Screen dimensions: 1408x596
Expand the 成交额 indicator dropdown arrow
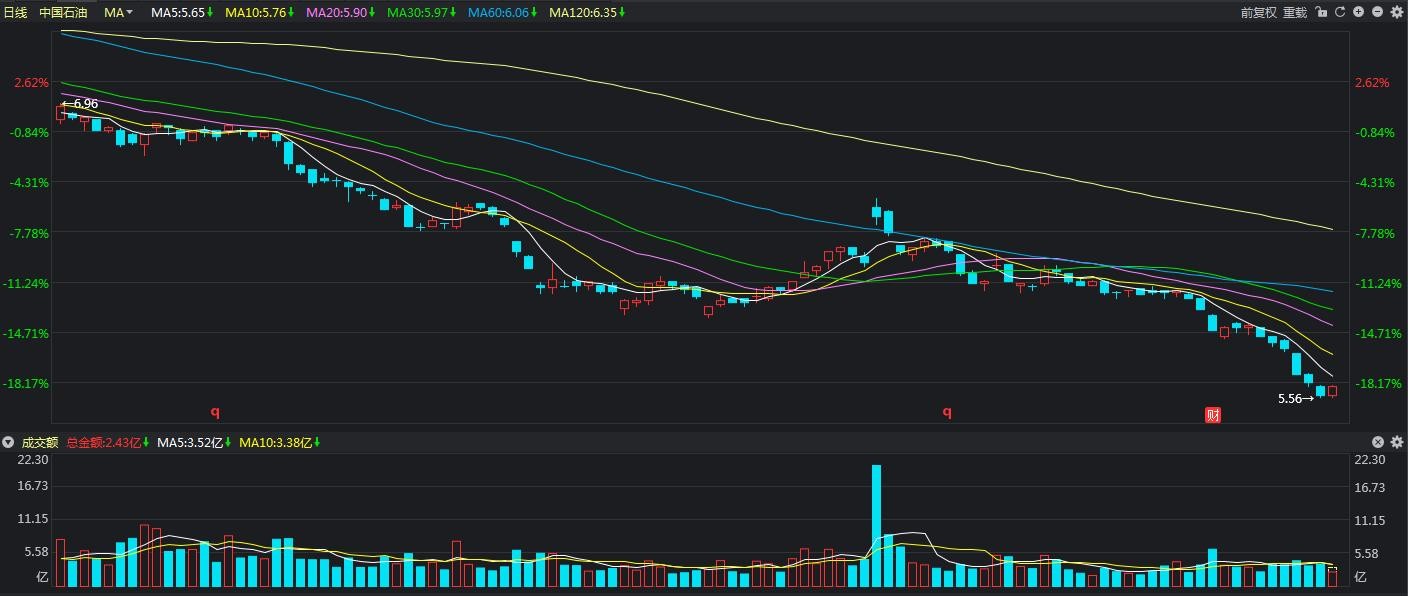point(8,442)
